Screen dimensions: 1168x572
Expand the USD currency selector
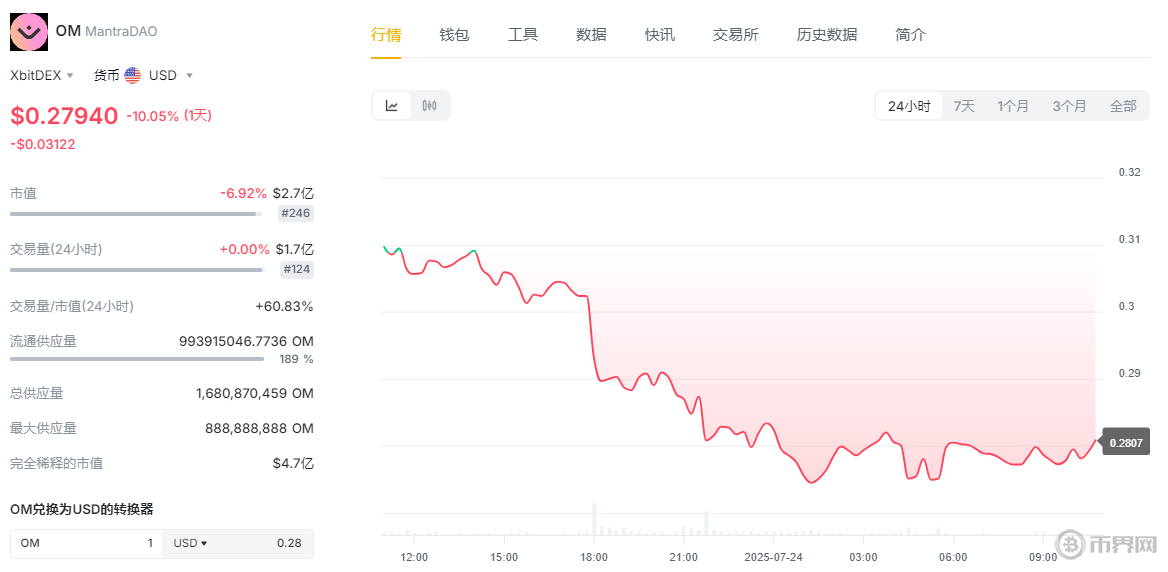[170, 75]
